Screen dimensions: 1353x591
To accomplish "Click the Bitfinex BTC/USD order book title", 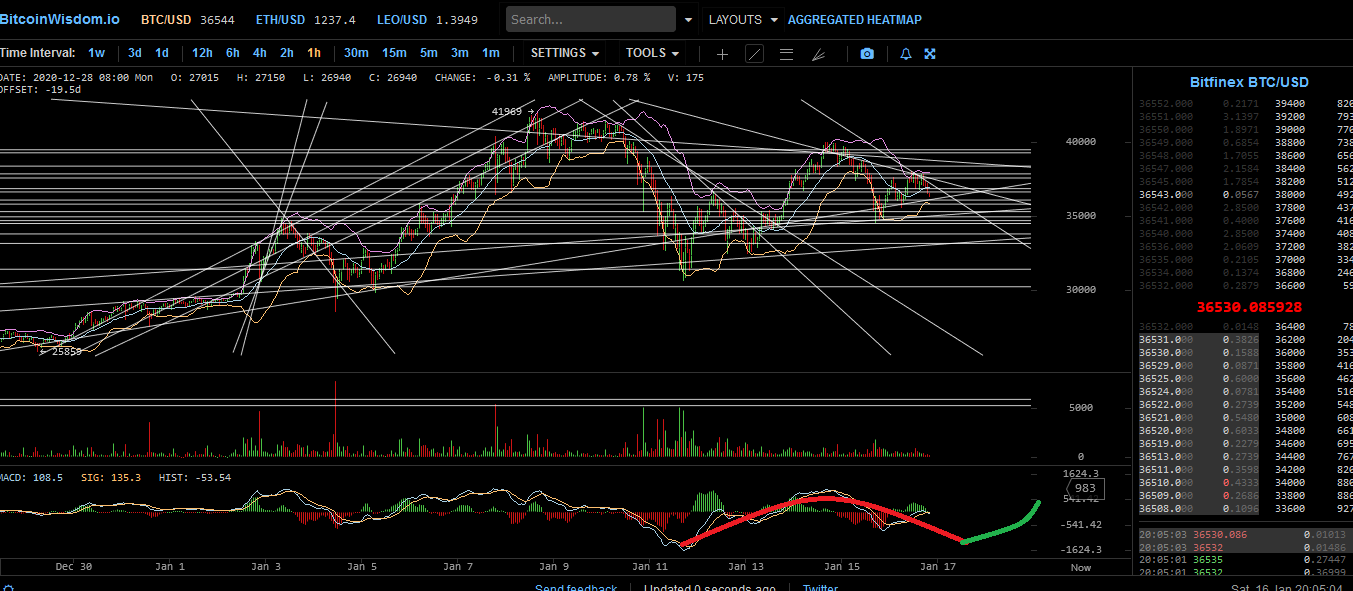I will click(x=1249, y=83).
